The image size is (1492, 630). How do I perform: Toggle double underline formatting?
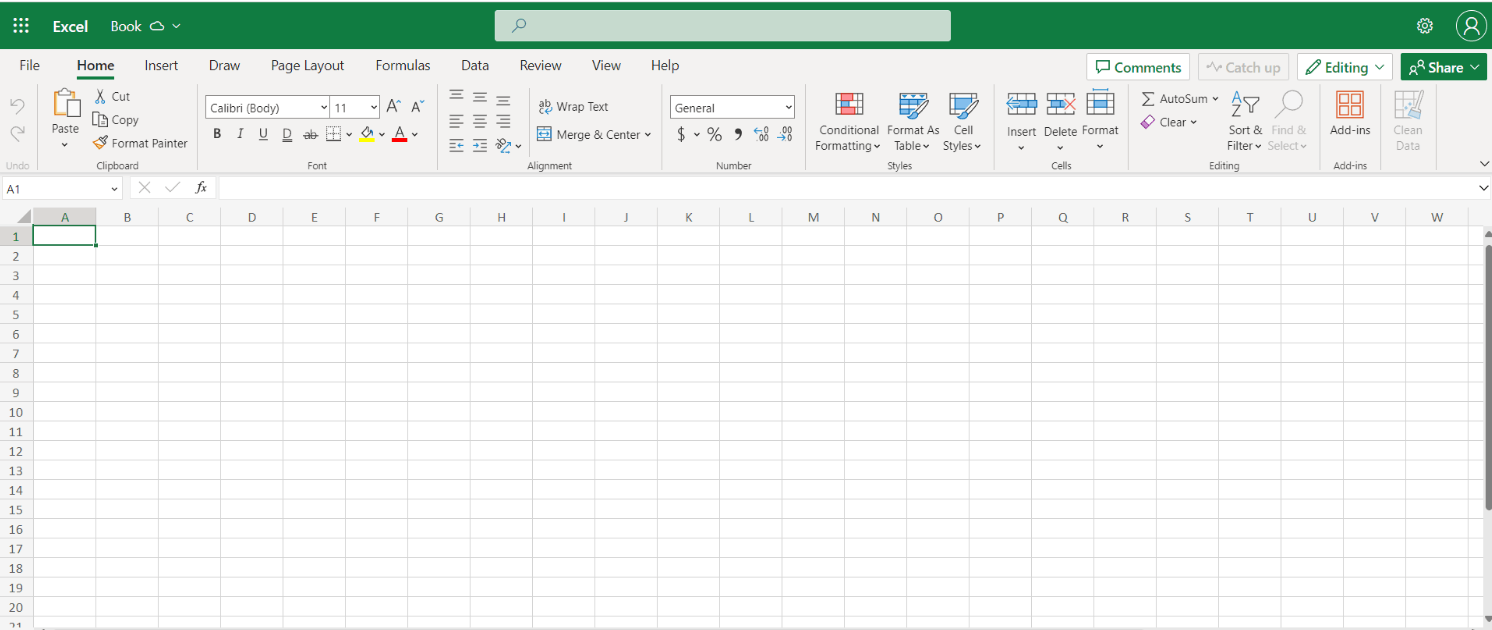pyautogui.click(x=287, y=134)
